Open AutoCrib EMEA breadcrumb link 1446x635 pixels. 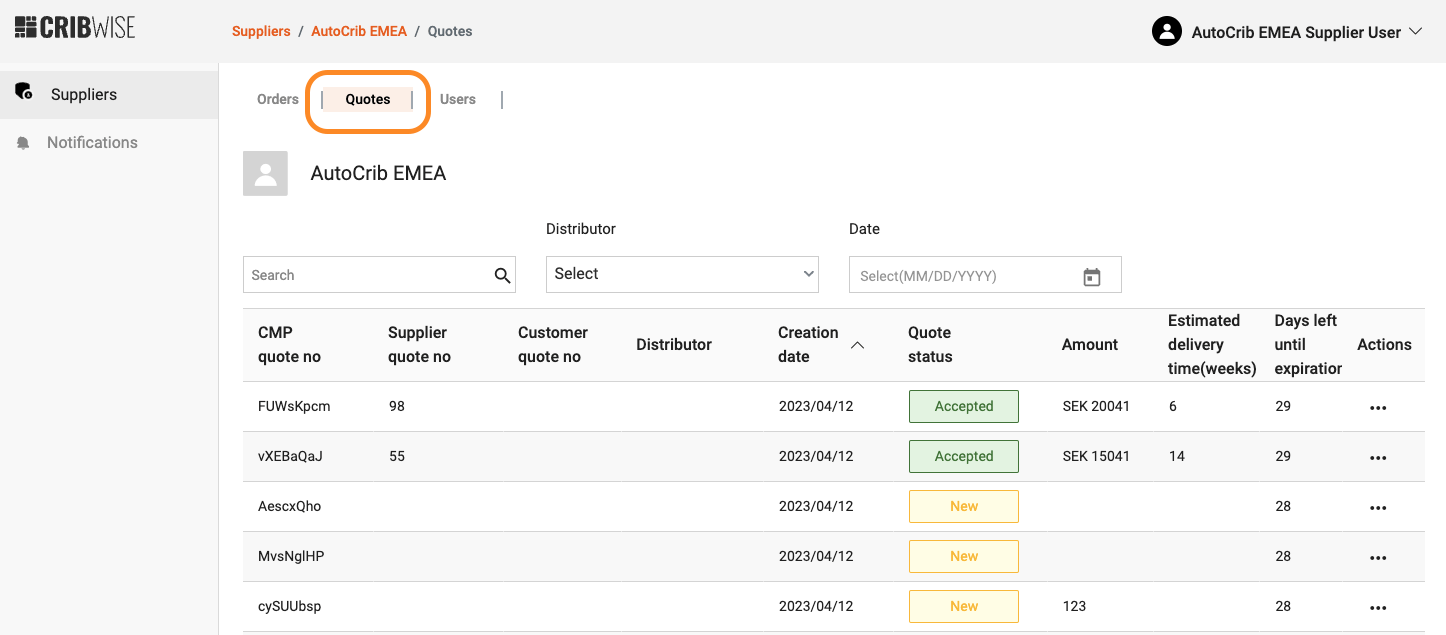(x=359, y=31)
